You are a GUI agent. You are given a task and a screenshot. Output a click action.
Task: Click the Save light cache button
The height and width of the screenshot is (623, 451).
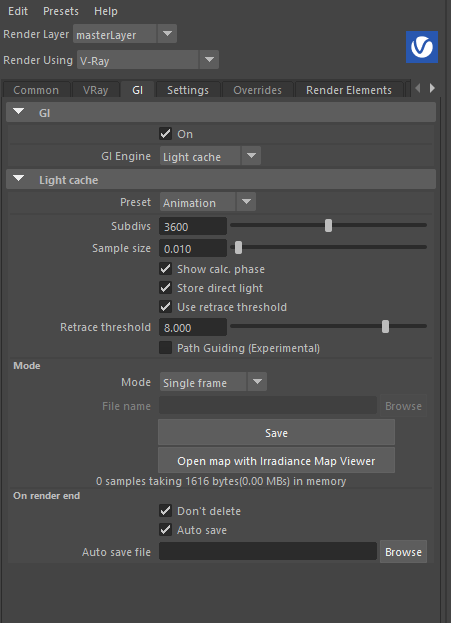click(x=276, y=433)
